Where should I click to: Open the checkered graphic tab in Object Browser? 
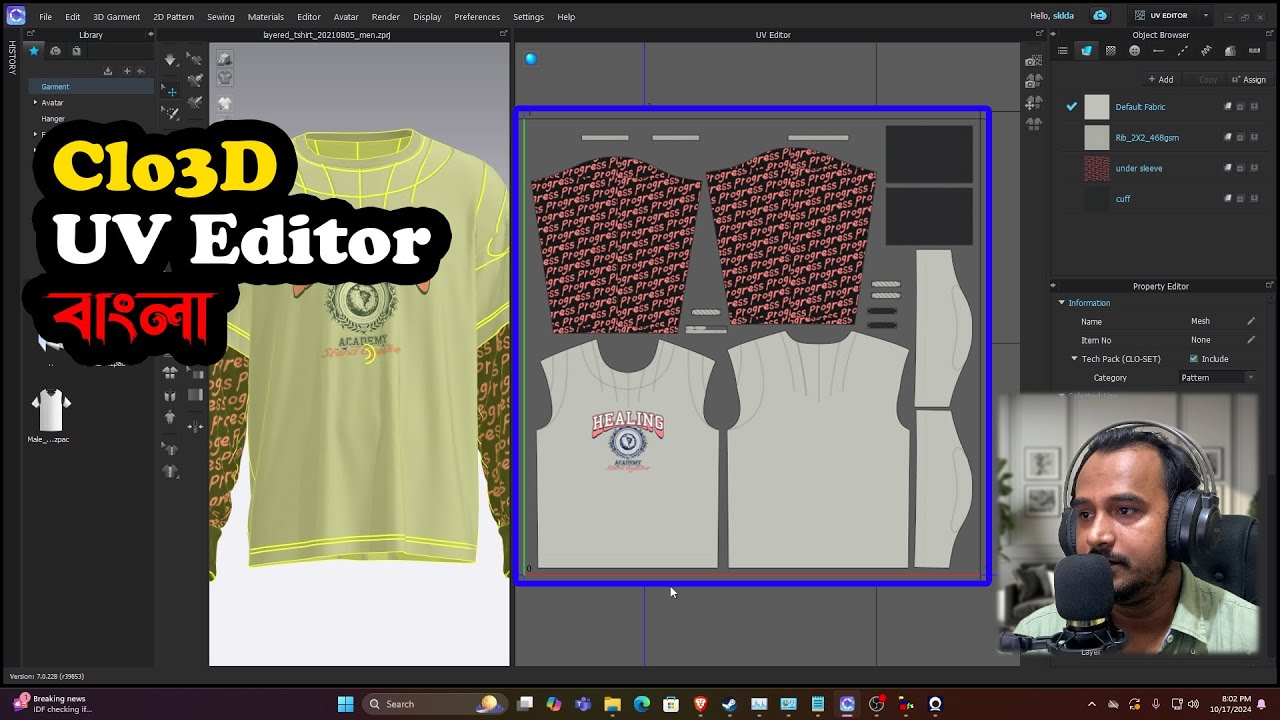tap(1110, 51)
